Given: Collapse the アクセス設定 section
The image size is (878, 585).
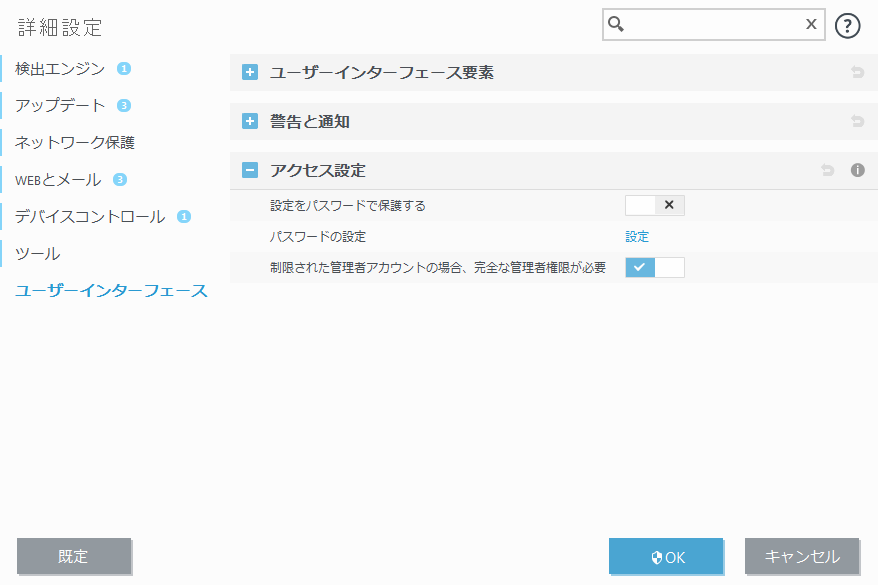Looking at the screenshot, I should click(x=248, y=170).
